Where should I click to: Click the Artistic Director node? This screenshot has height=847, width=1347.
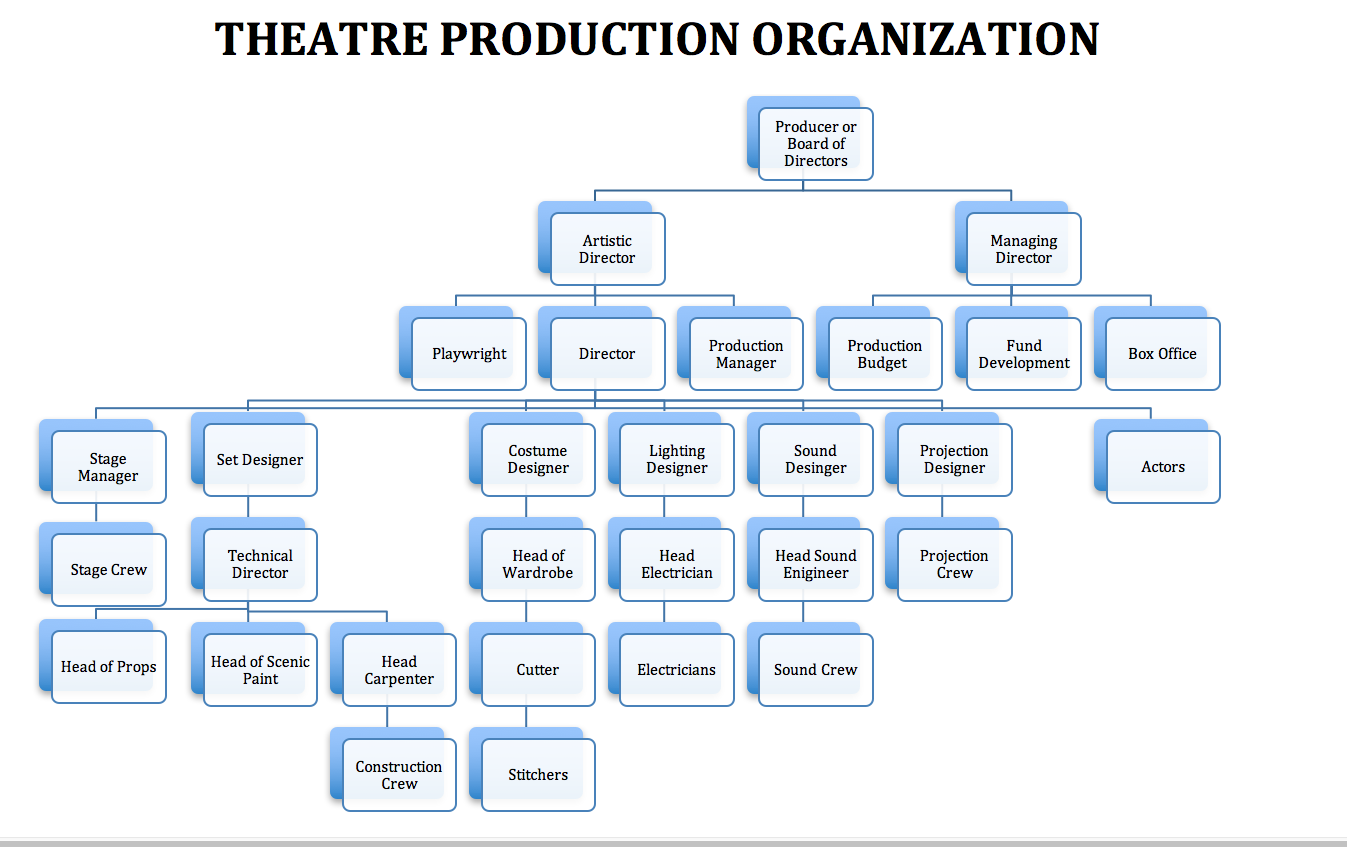click(607, 249)
